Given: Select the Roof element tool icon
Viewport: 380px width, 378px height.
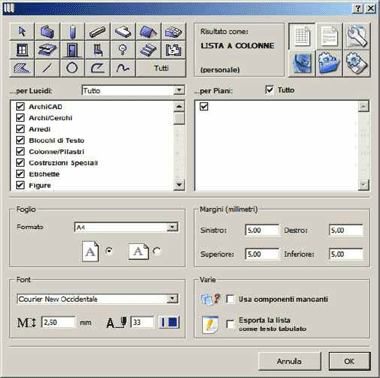Looking at the screenshot, I should 148,32.
